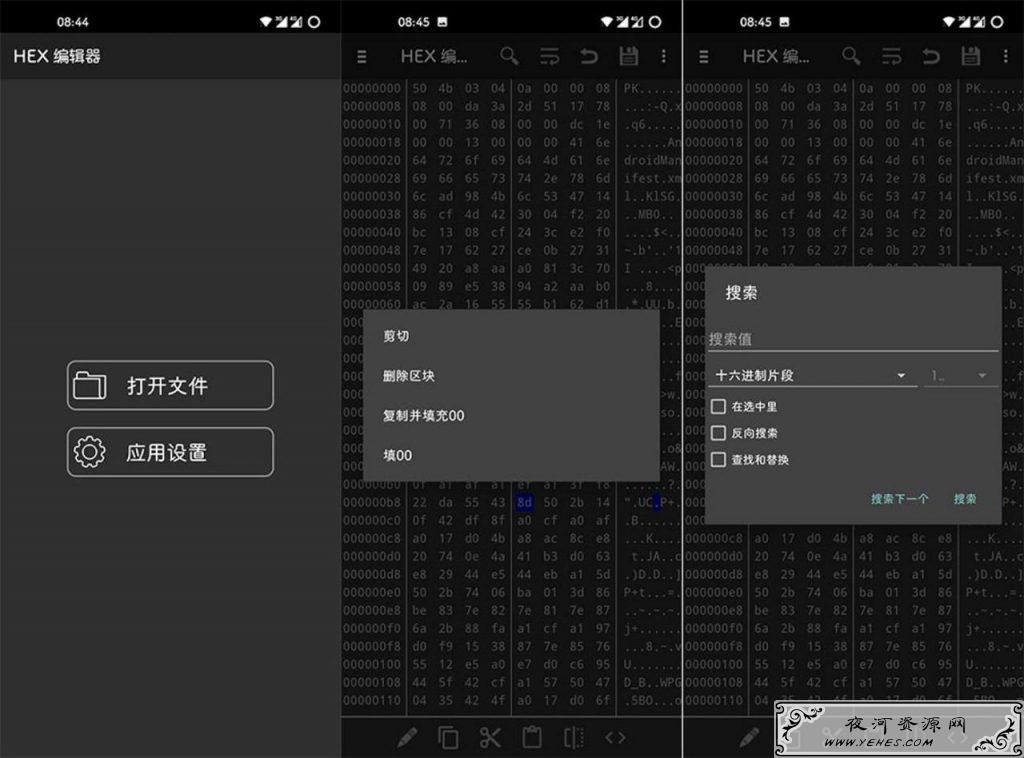Open the hamburger menu in right screen
The width and height of the screenshot is (1024, 758).
tap(703, 57)
